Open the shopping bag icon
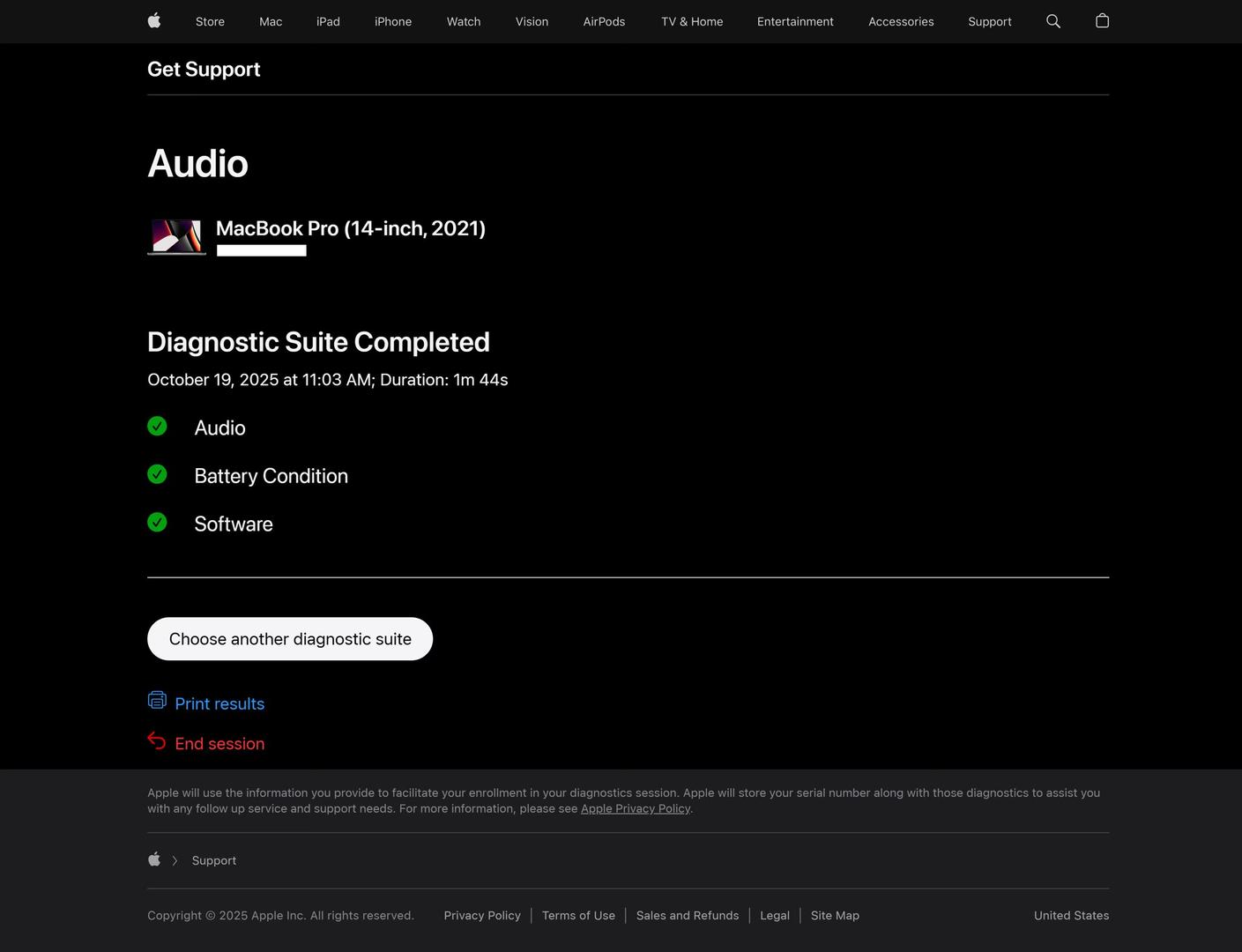This screenshot has height=952, width=1242. coord(1102,21)
